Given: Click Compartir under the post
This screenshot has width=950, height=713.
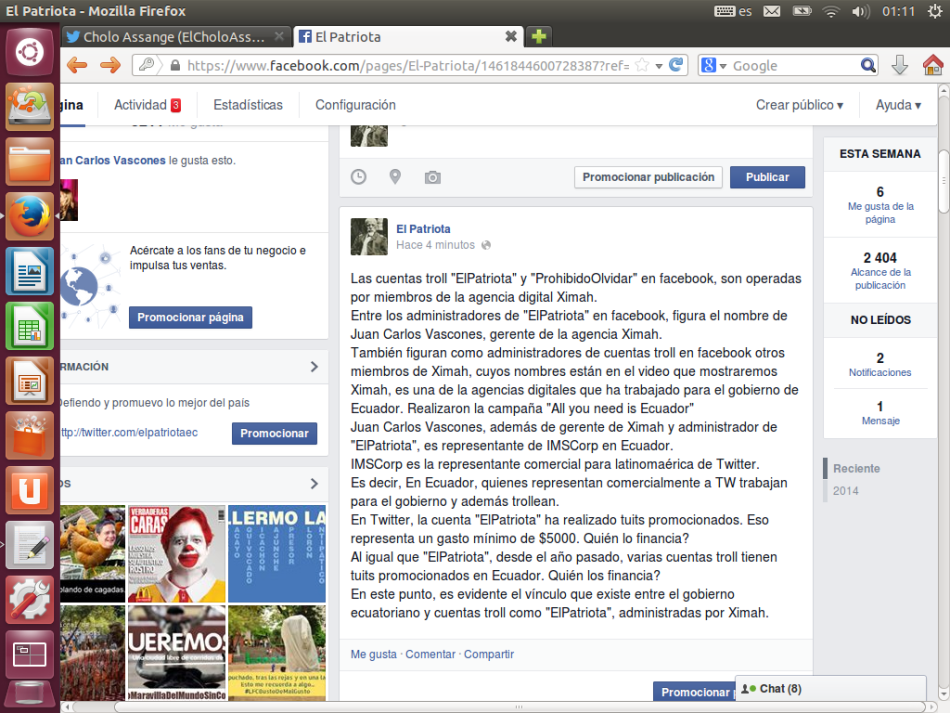Looking at the screenshot, I should pyautogui.click(x=488, y=654).
